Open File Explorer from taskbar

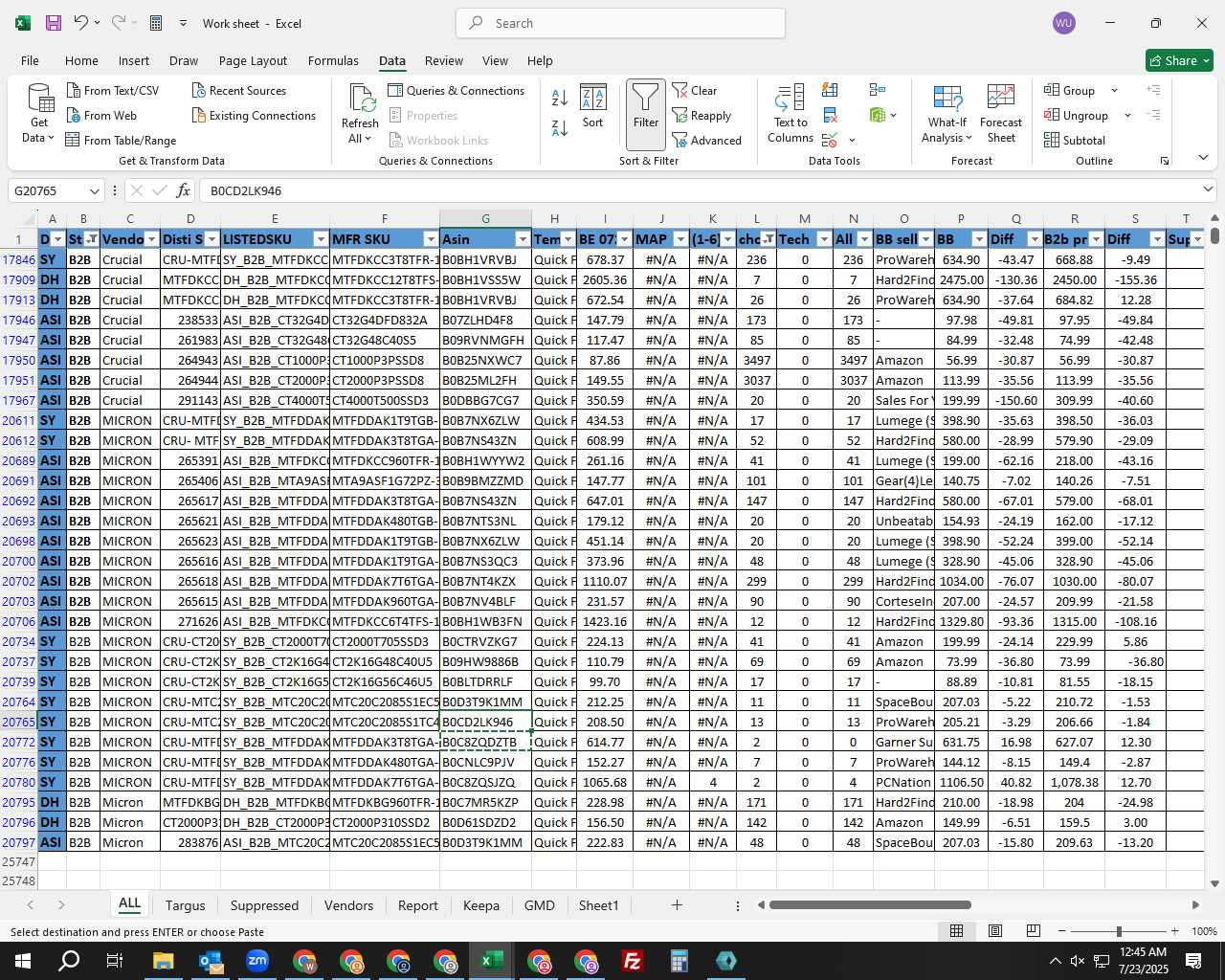(x=163, y=961)
